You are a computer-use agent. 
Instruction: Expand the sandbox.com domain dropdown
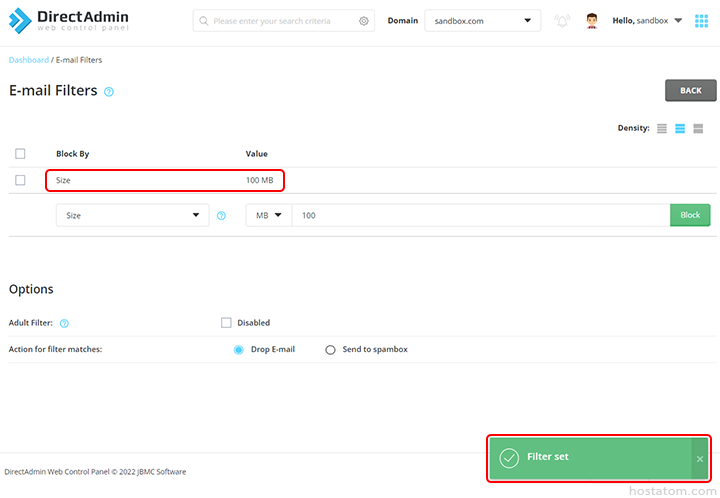[482, 21]
